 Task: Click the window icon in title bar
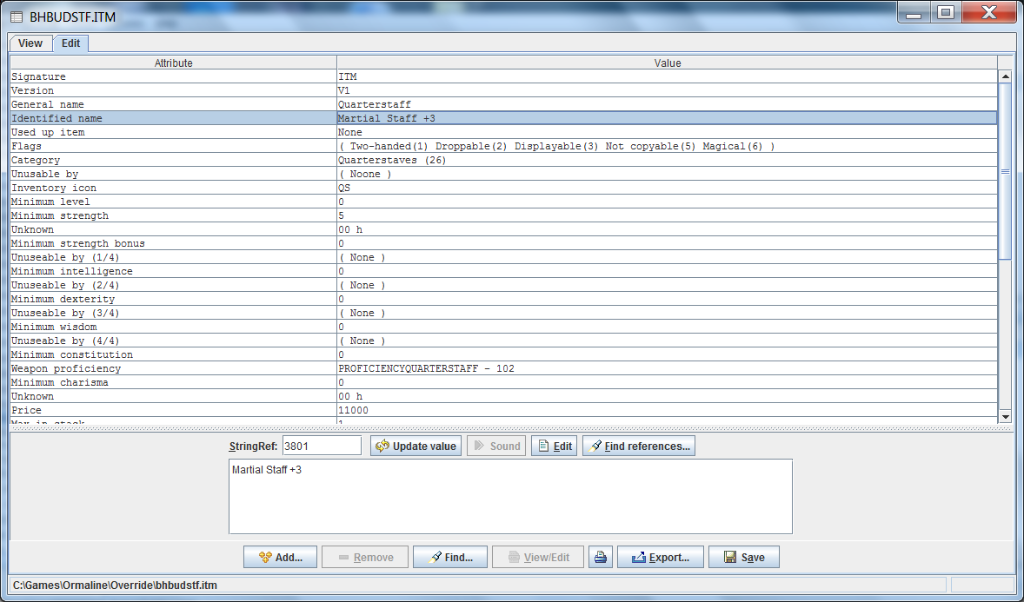tap(16, 14)
